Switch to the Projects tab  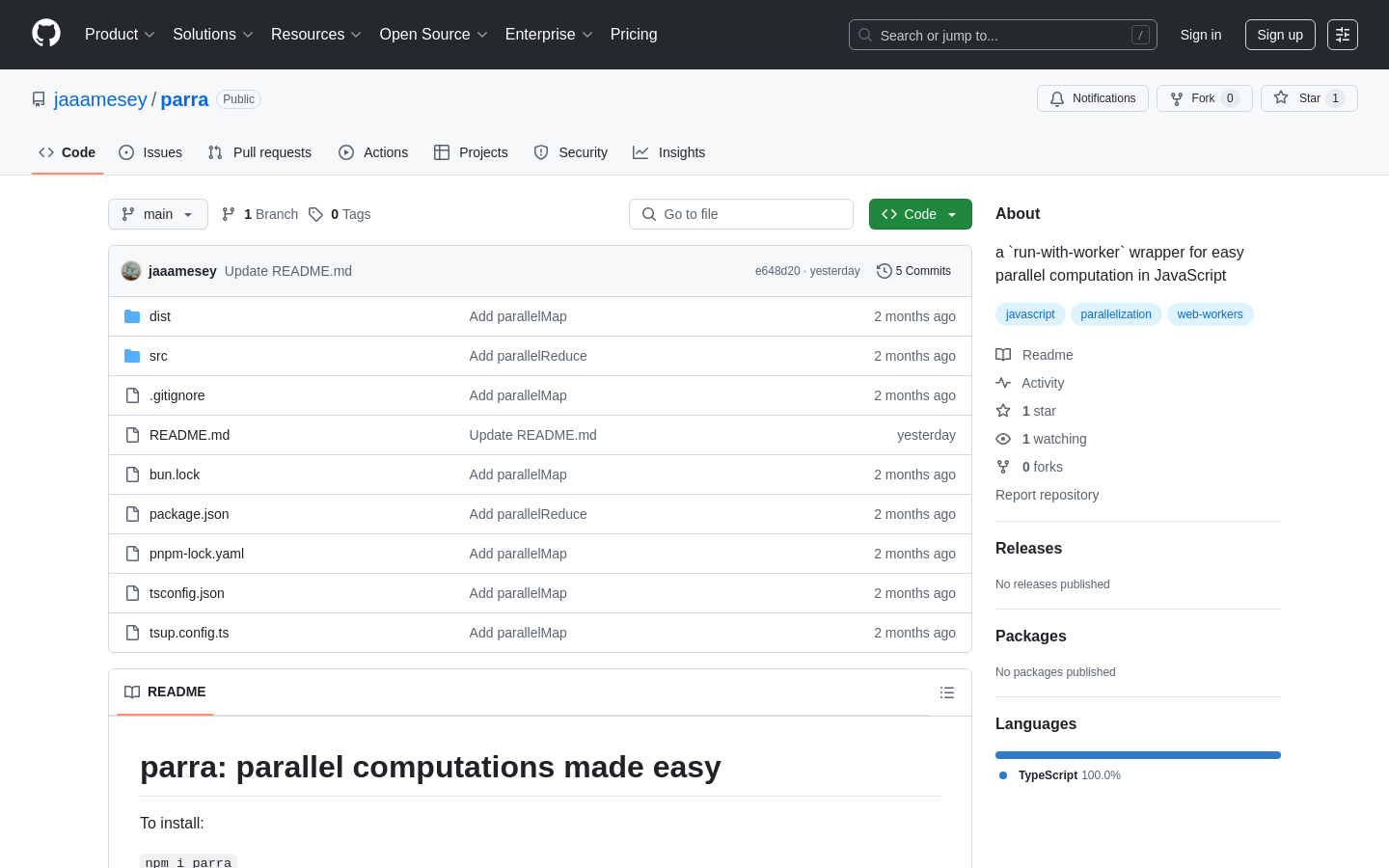(x=471, y=152)
